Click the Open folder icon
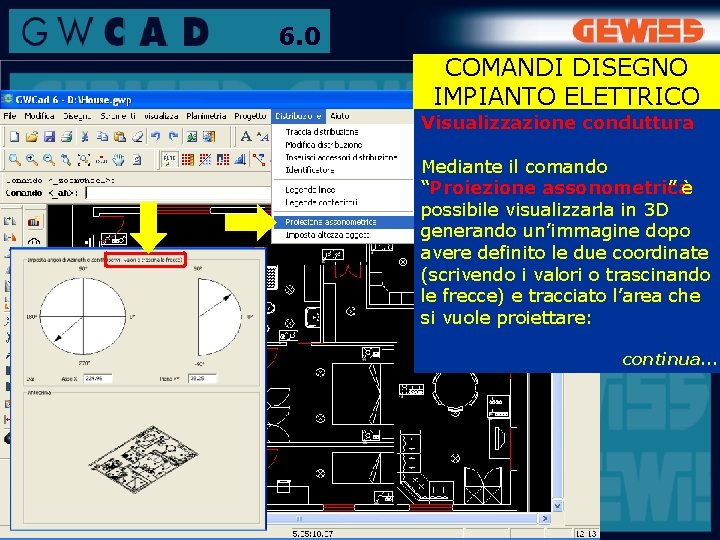Image resolution: width=720 pixels, height=540 pixels. (32, 136)
